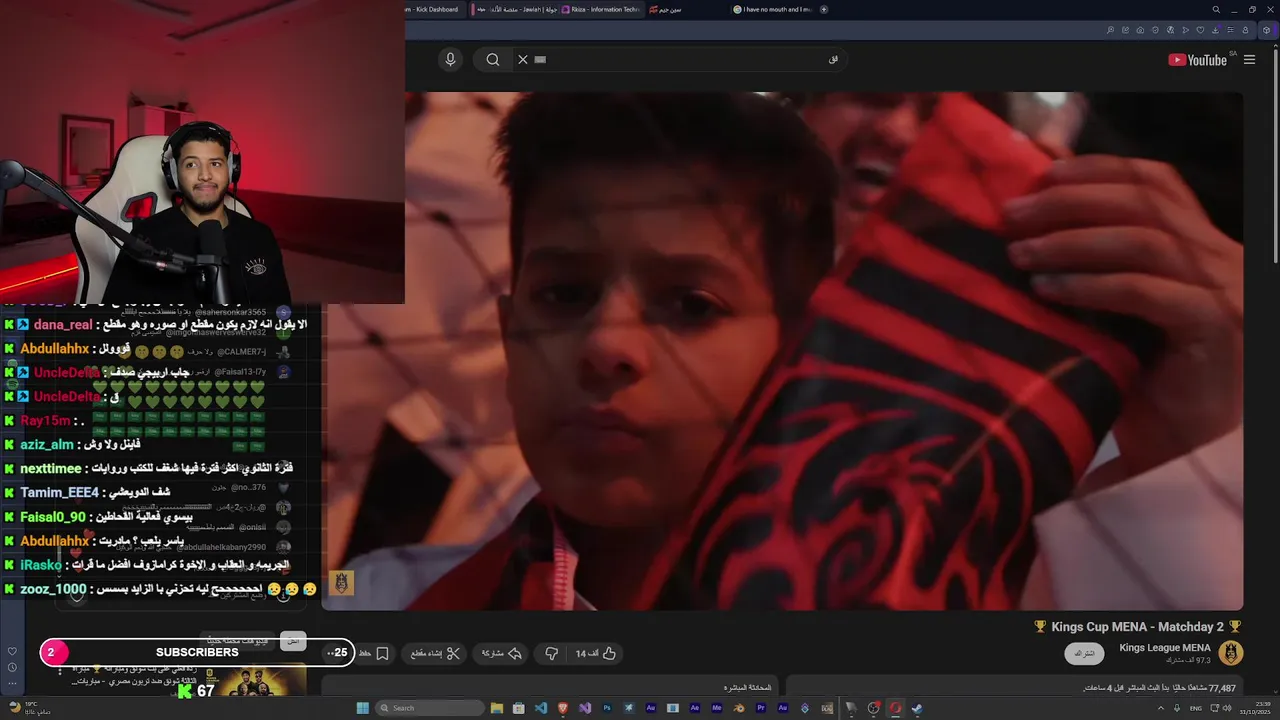Open Premiere Pro from the taskbar

761,708
